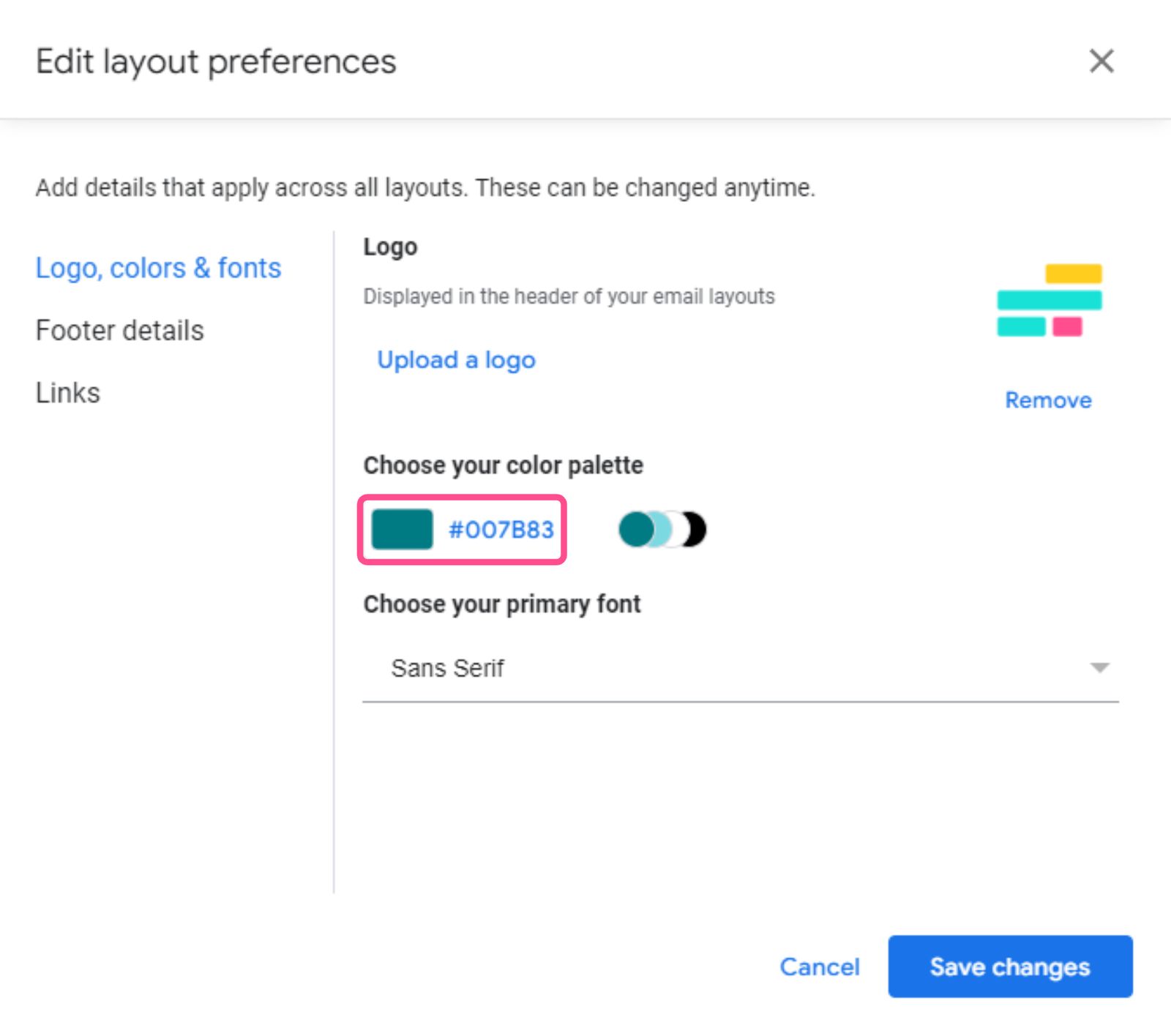Switch to the Footer details section
1171x1036 pixels.
click(x=119, y=331)
